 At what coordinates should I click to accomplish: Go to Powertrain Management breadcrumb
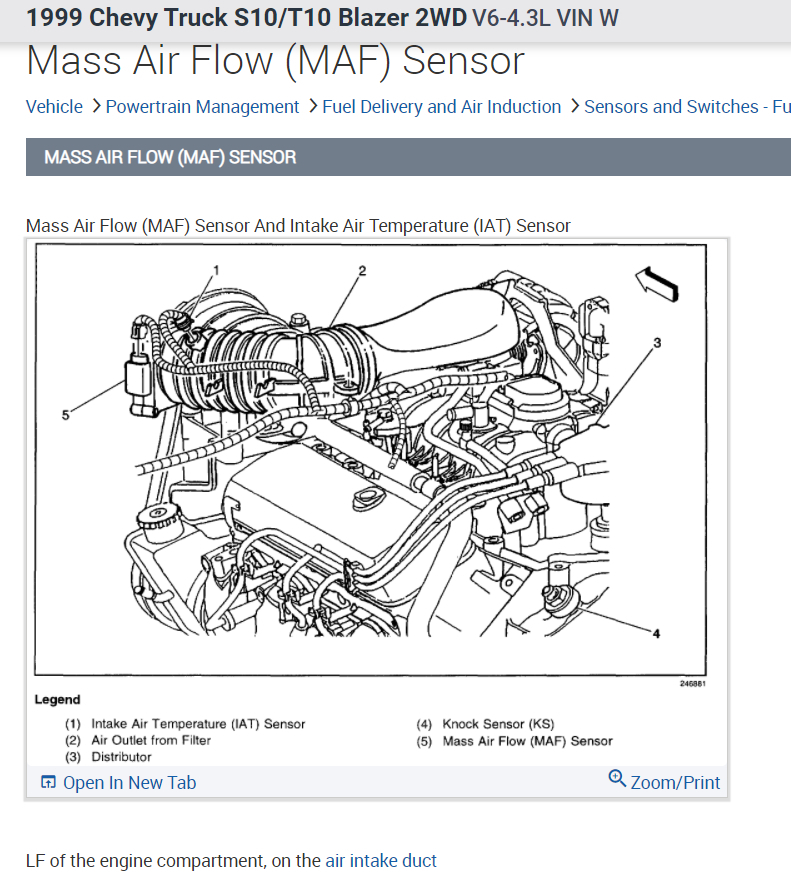[202, 106]
